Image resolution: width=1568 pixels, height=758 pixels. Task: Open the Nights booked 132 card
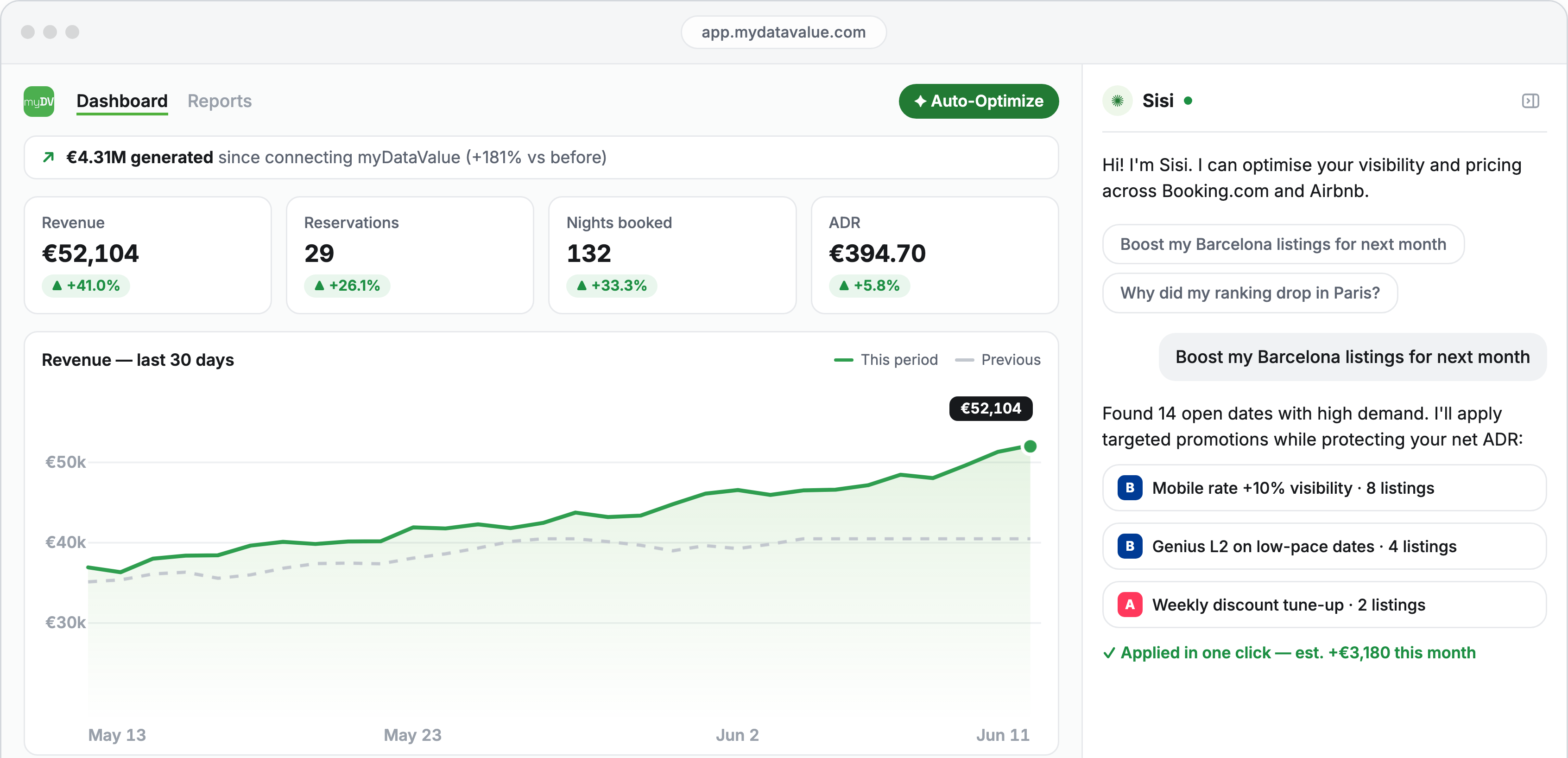(x=672, y=255)
